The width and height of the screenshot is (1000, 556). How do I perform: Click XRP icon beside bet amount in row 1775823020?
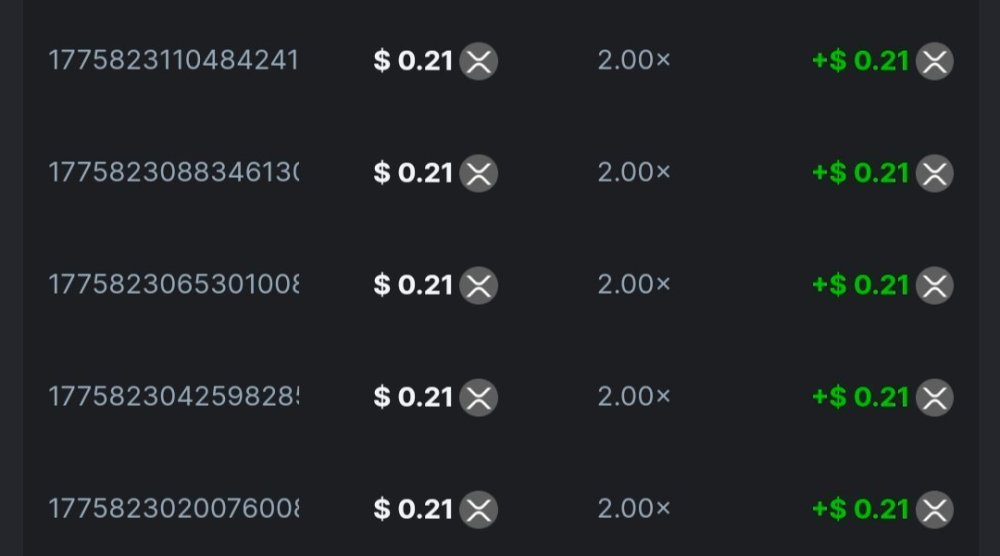(479, 509)
